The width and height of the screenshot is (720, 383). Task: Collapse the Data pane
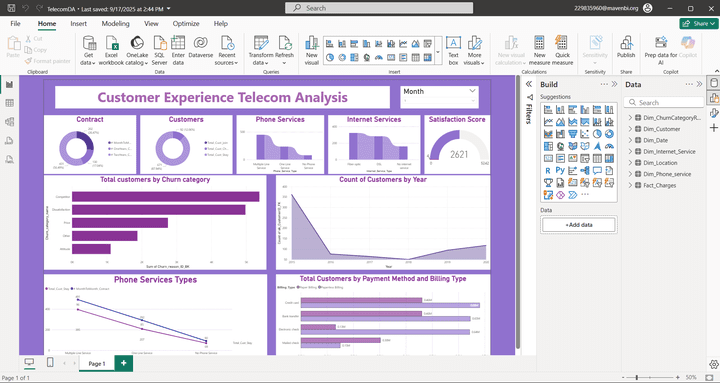[699, 84]
